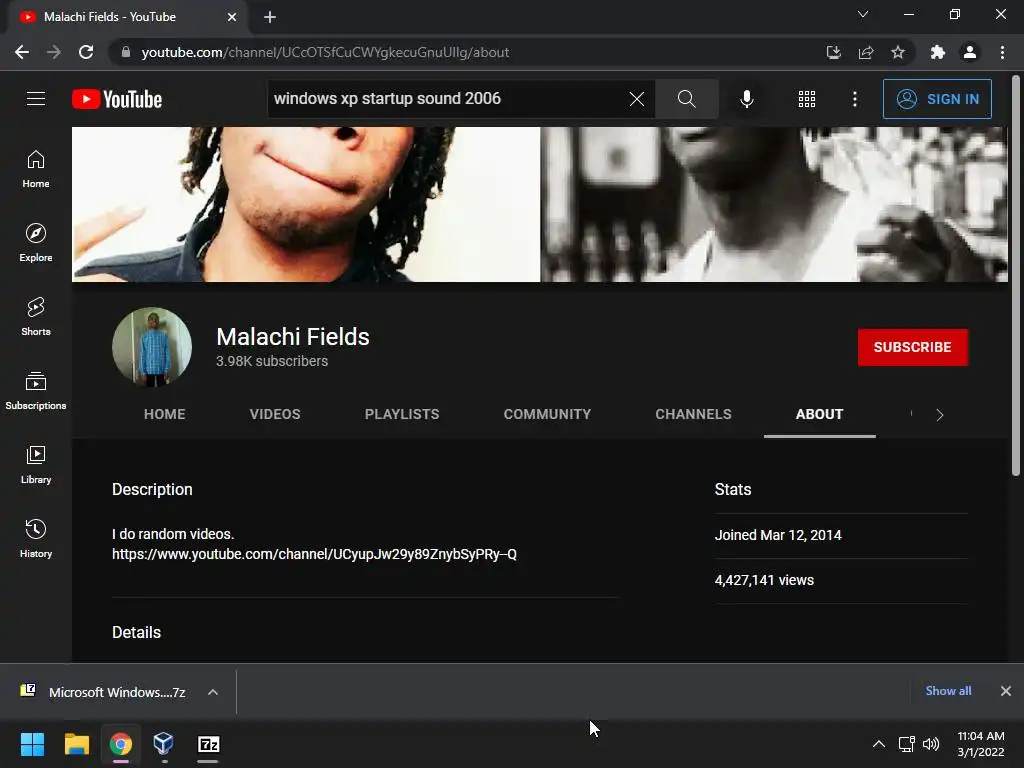Image resolution: width=1024 pixels, height=768 pixels.
Task: Open the YouTube hamburger guide menu
Action: point(36,99)
